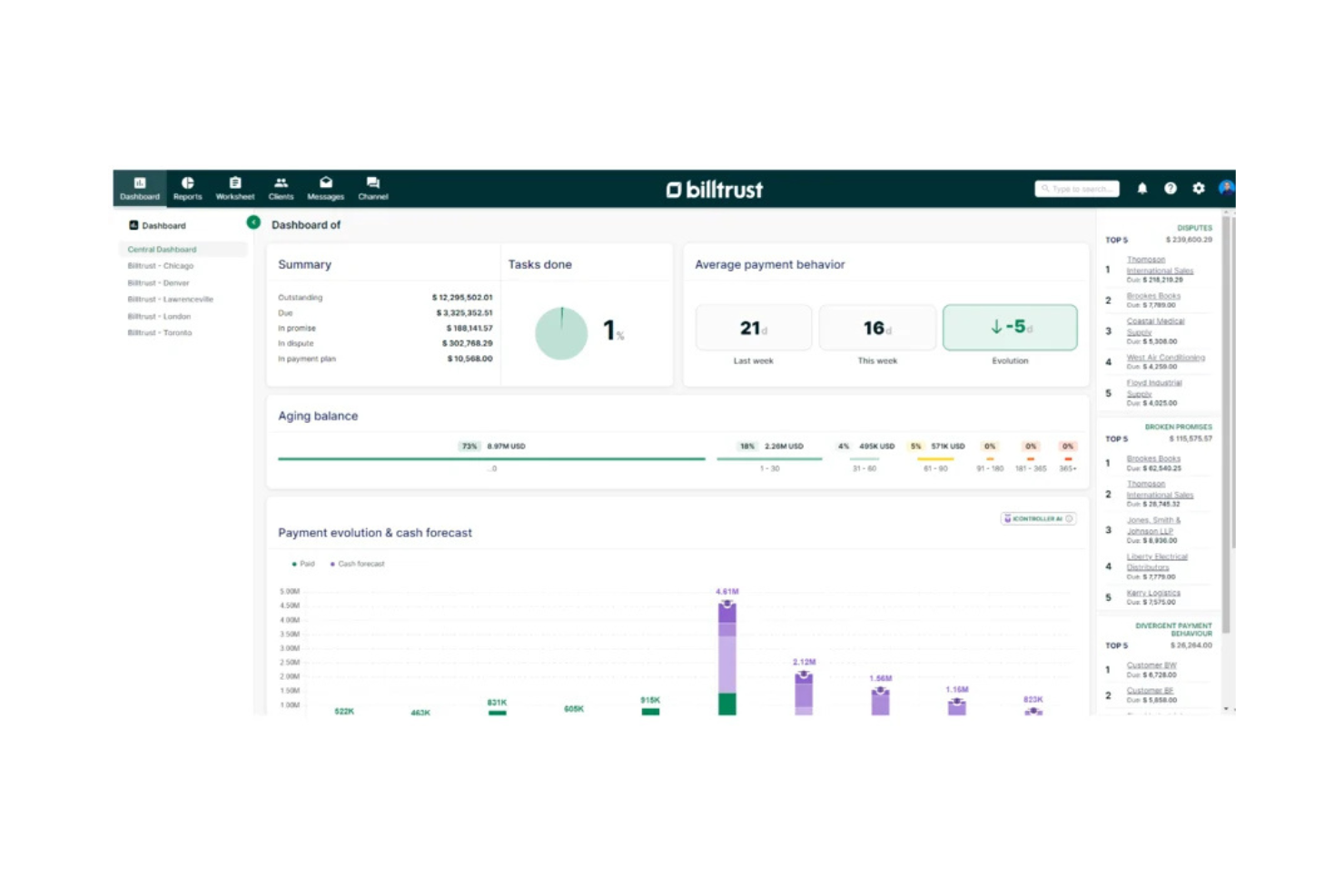
Task: Toggle the Cash forecast legend item
Action: point(357,565)
